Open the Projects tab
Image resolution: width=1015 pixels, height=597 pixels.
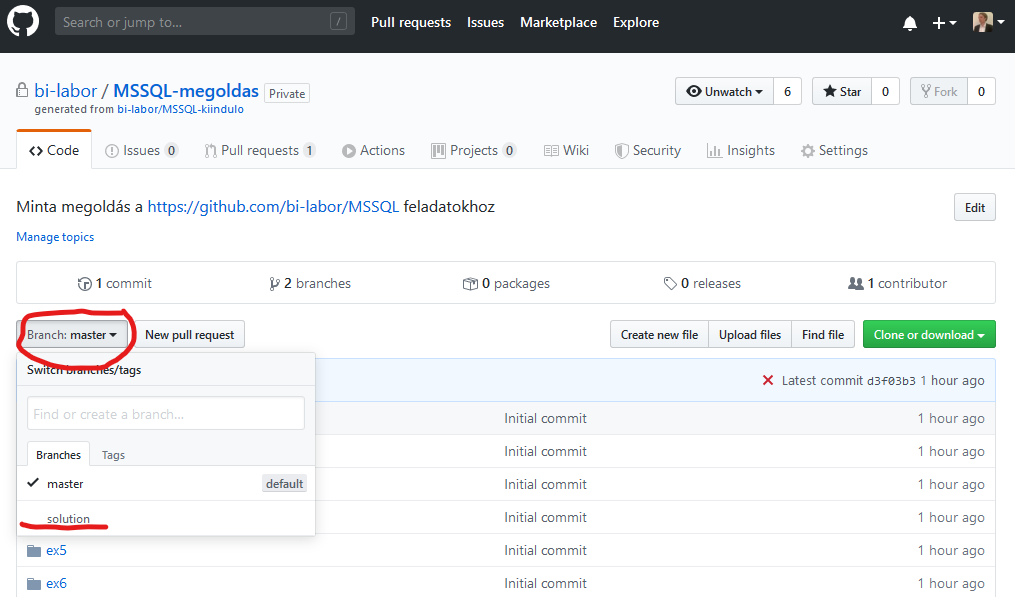(x=474, y=150)
